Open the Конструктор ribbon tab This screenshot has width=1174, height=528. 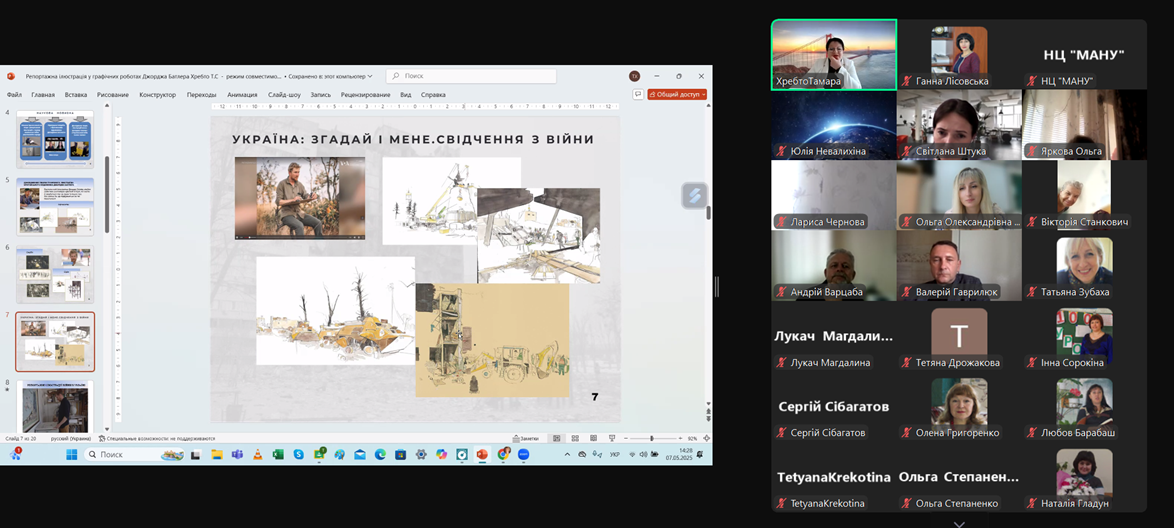pyautogui.click(x=157, y=95)
